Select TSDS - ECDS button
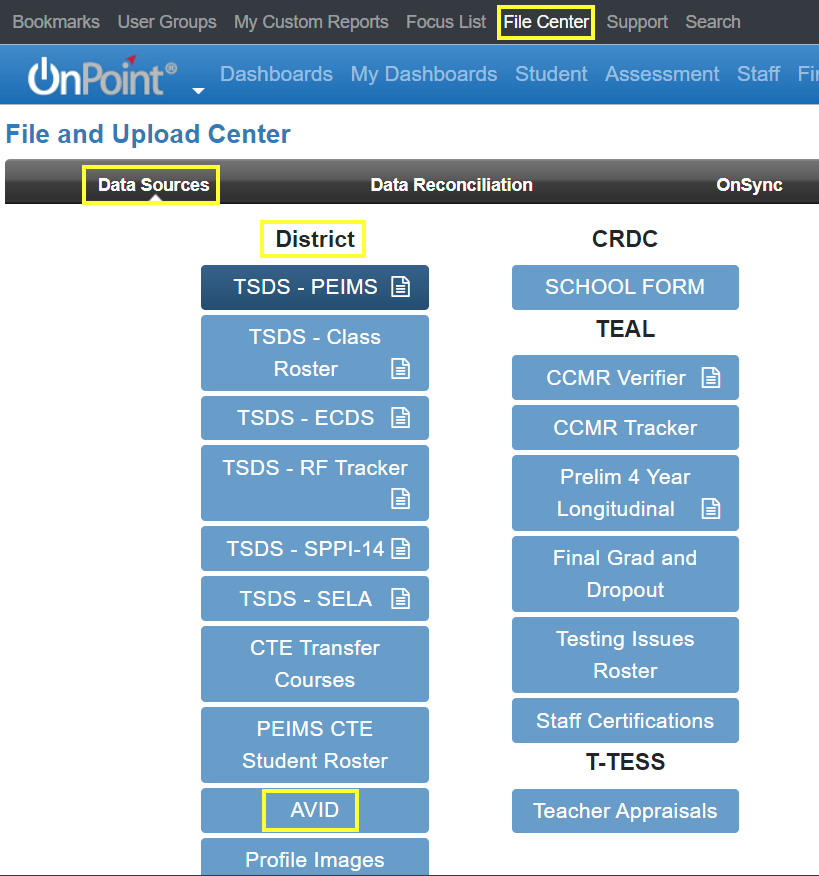 [x=315, y=418]
